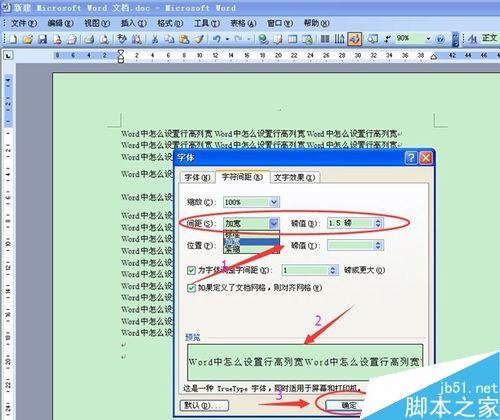Click the Redo arrow icon
This screenshot has width=500, height=420.
coord(238,39)
